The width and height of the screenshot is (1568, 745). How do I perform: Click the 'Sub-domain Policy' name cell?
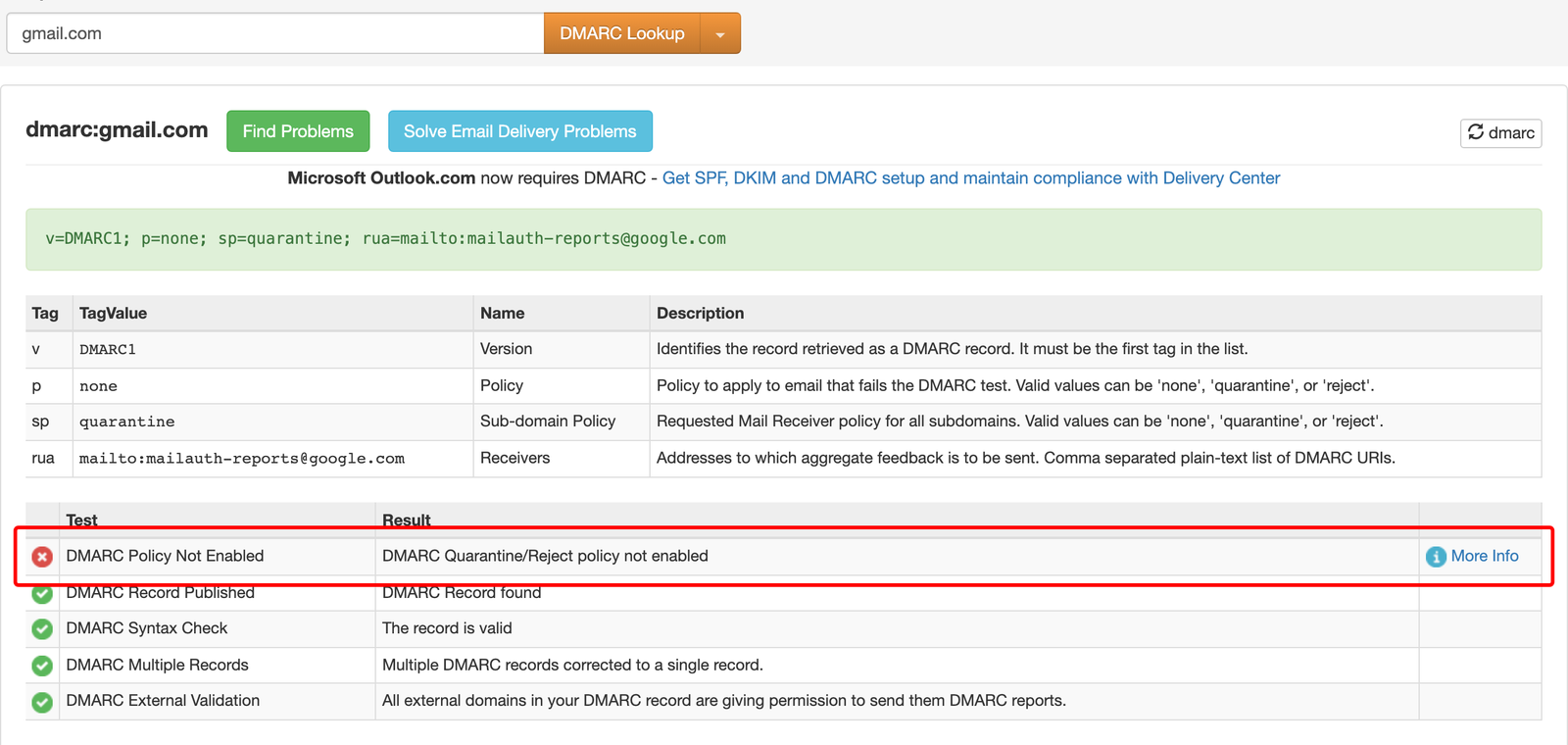(x=562, y=422)
